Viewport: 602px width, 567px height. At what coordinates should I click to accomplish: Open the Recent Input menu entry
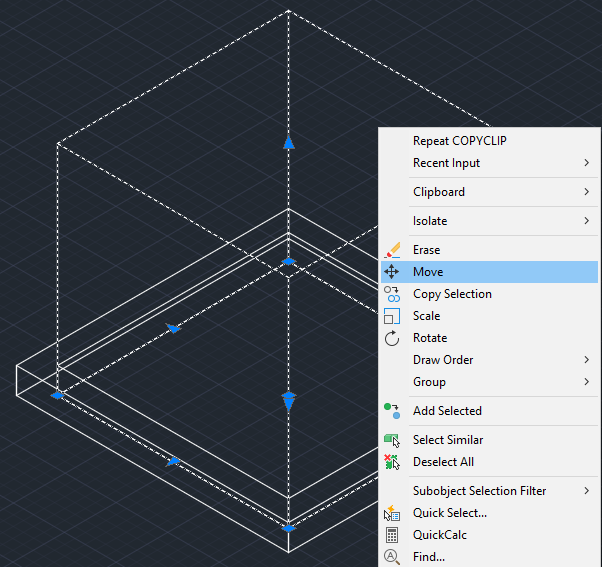[490, 163]
